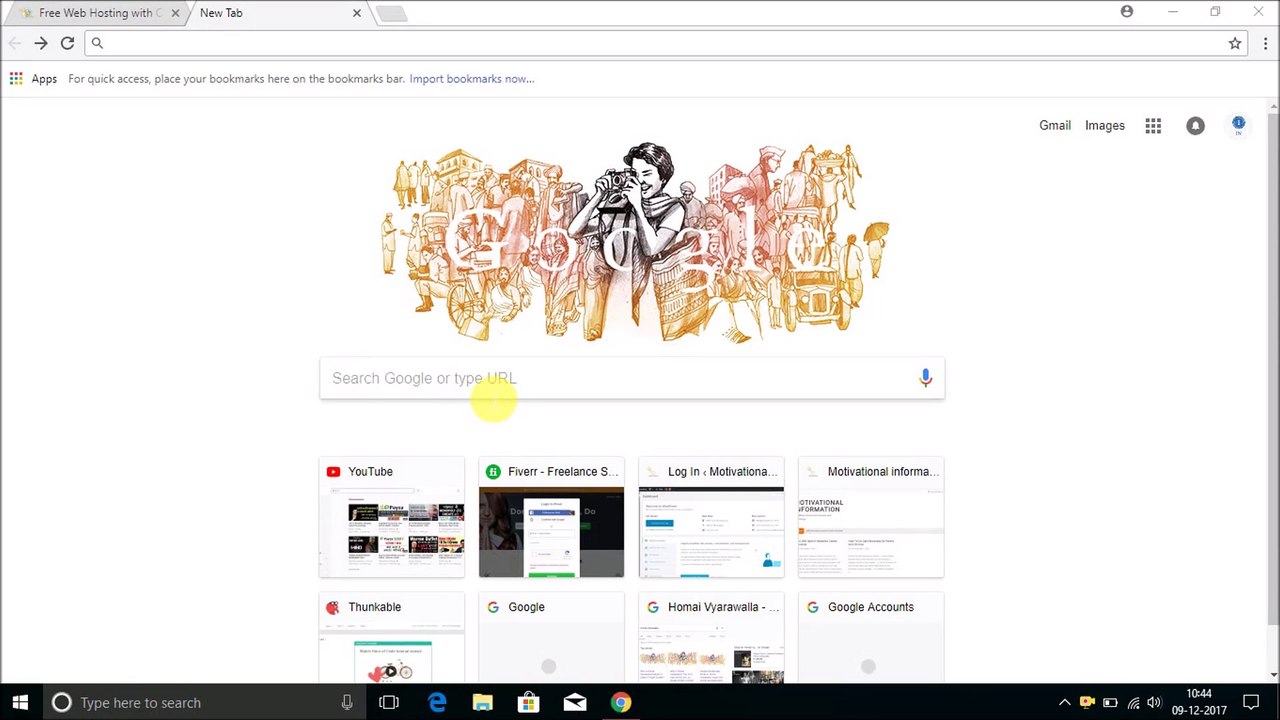Open the volume speaker tray icon

pos(1155,702)
